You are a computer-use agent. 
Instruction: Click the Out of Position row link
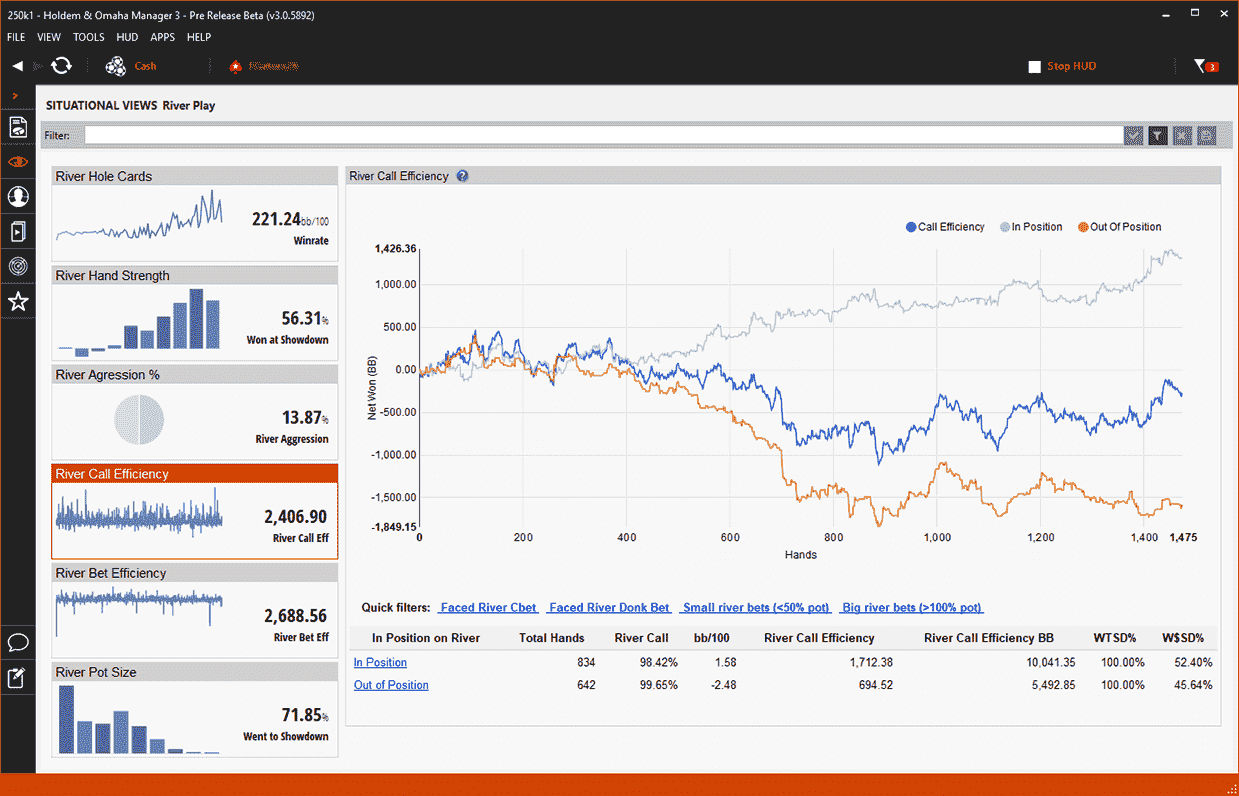pos(391,685)
